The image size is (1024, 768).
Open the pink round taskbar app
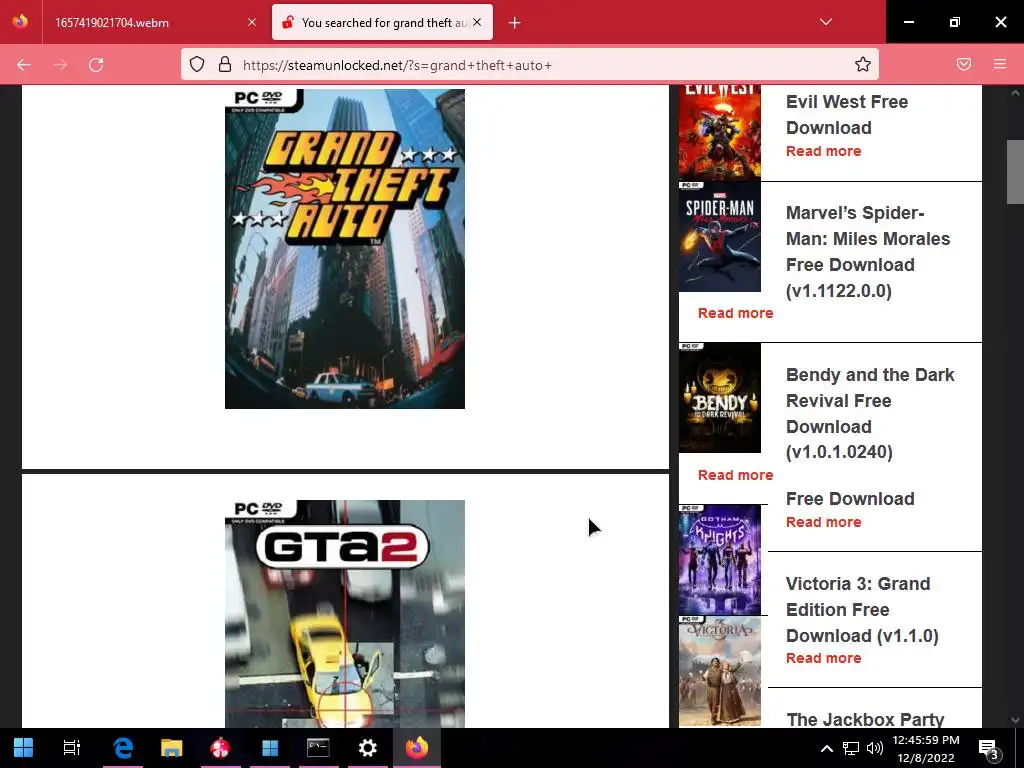[x=220, y=748]
